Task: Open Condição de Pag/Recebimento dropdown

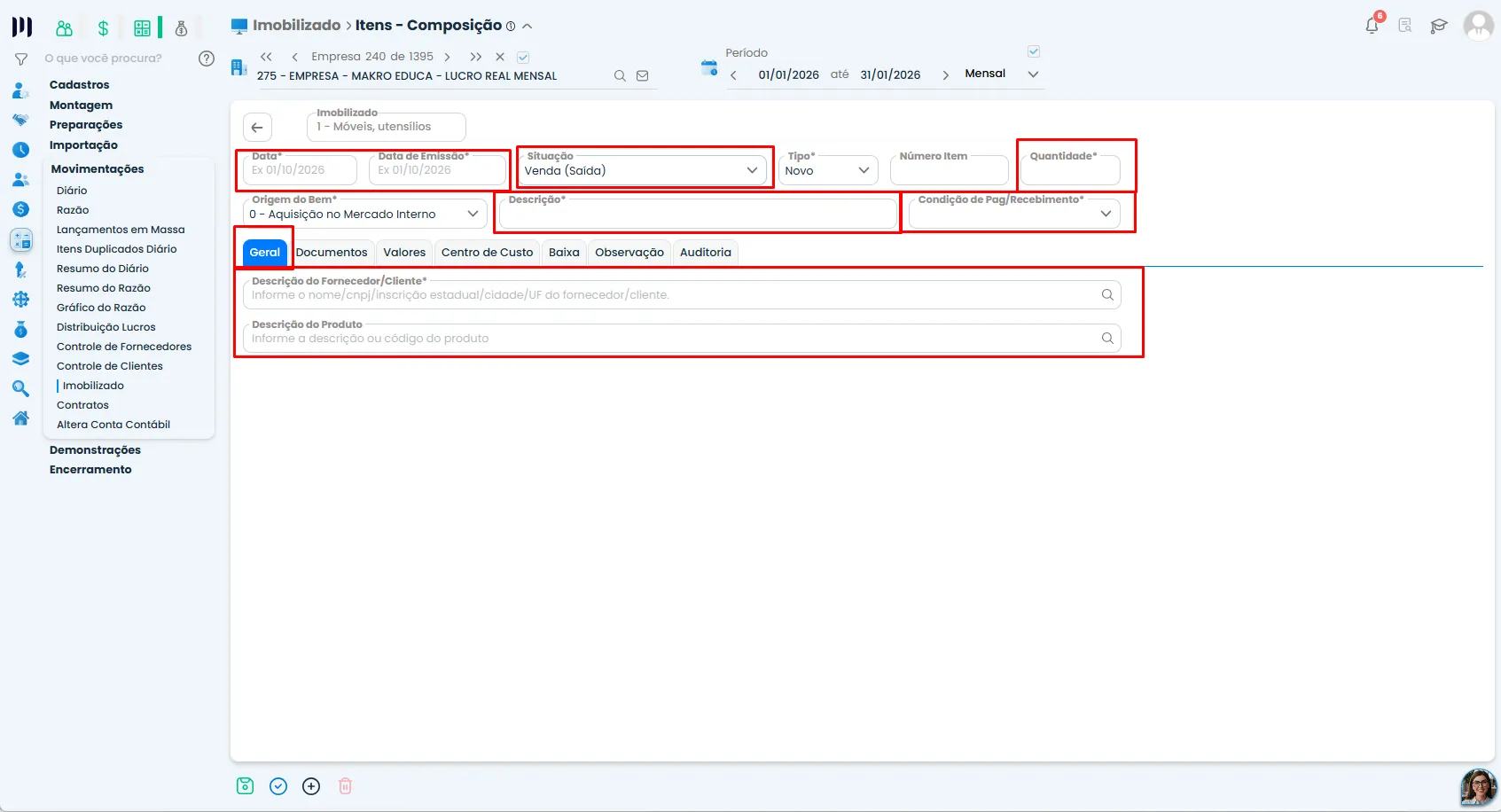Action: [1015, 214]
